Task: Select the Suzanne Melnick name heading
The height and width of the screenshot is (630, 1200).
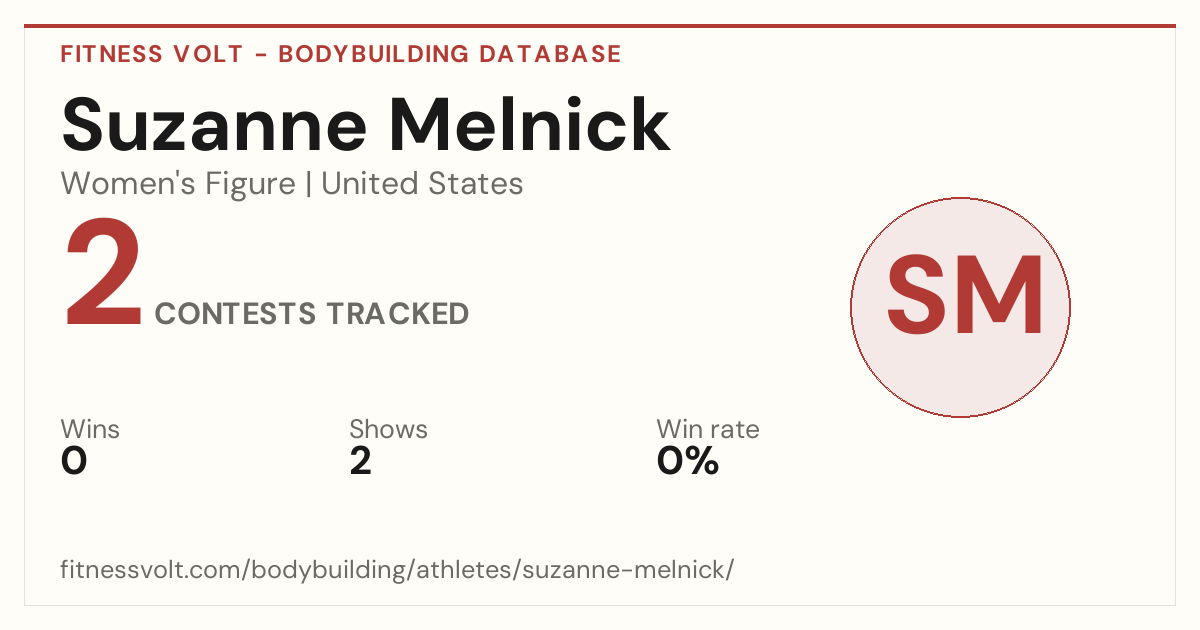Action: tap(365, 124)
